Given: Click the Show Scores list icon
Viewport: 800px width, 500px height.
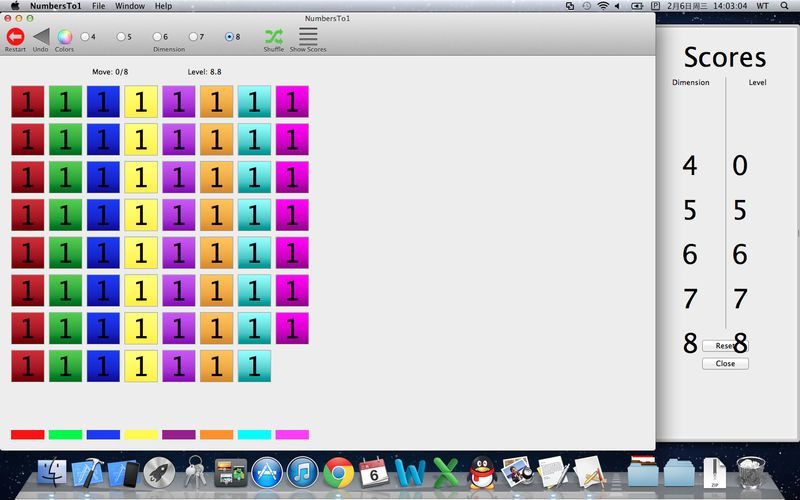Looking at the screenshot, I should tap(308, 37).
